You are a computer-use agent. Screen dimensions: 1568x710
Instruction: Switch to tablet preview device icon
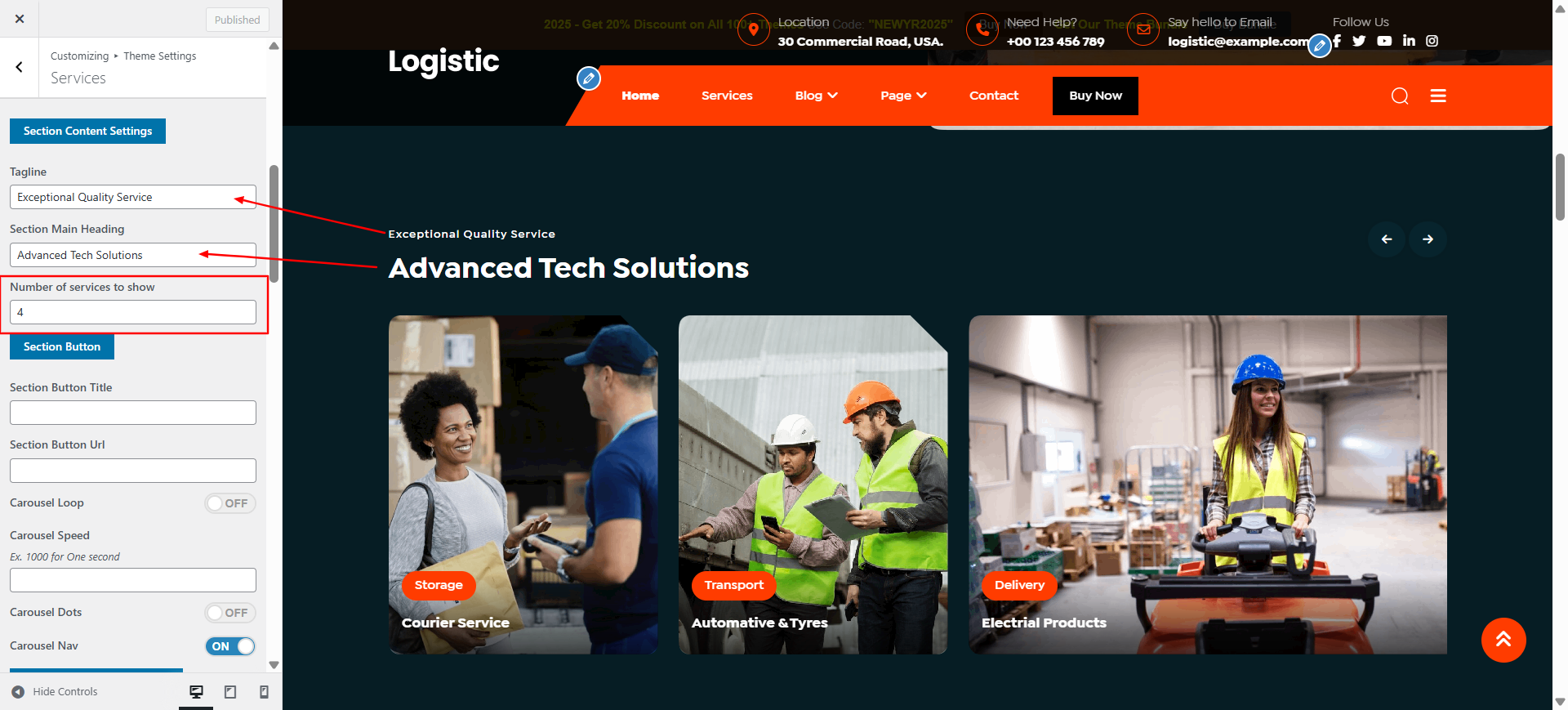tap(230, 692)
